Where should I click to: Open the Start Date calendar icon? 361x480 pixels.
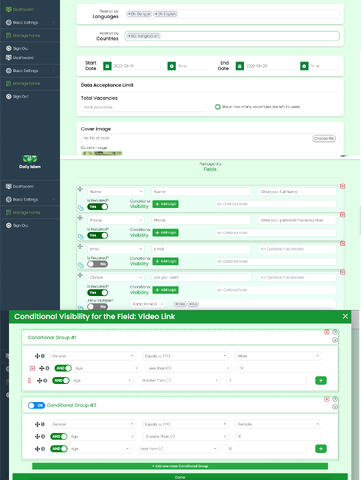pos(107,66)
